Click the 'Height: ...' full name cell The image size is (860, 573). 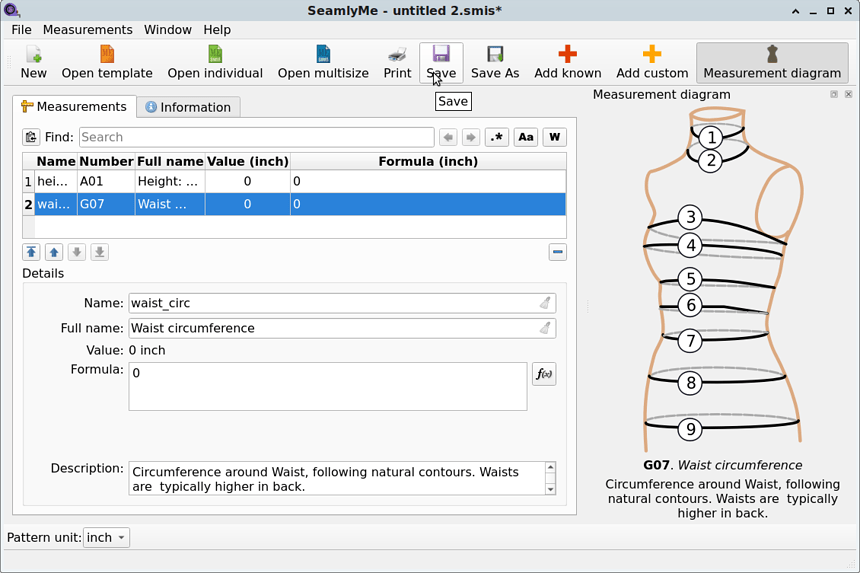pos(170,181)
